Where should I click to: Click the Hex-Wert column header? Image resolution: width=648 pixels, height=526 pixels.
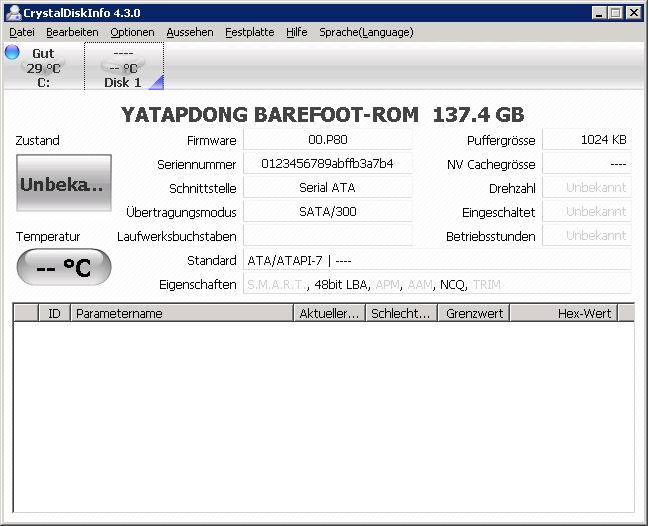tap(564, 313)
